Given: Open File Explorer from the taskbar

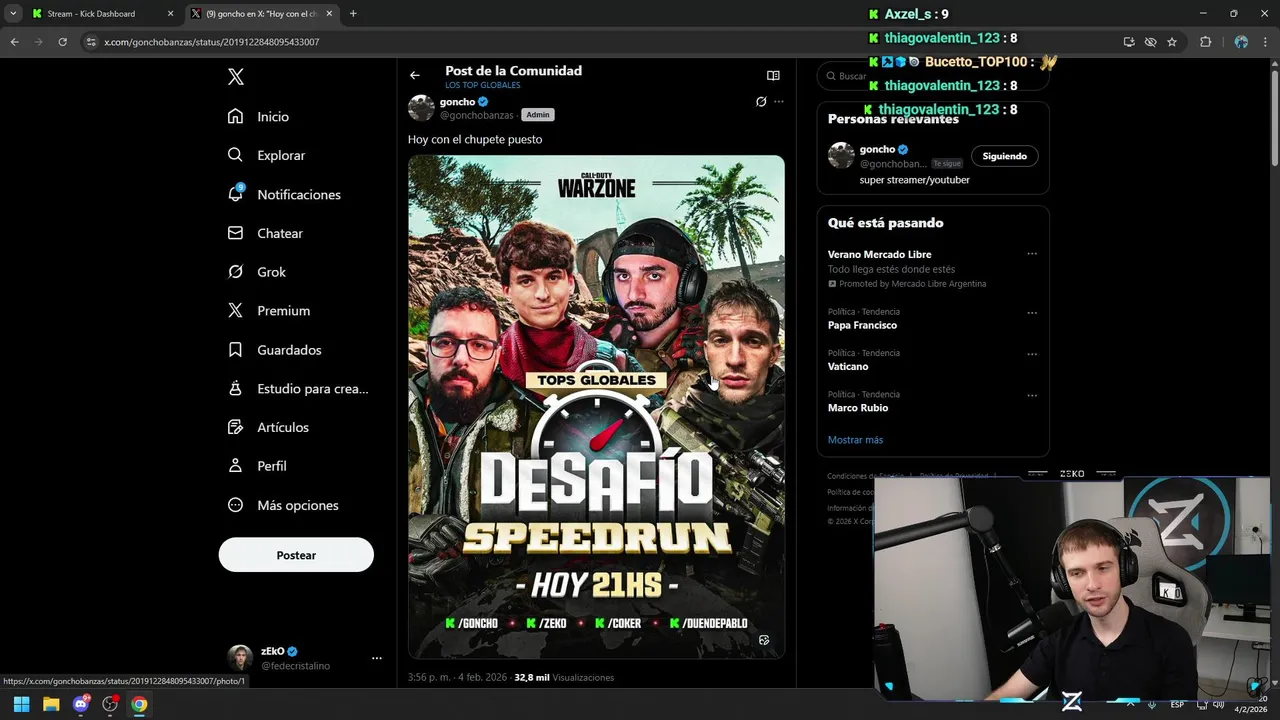Looking at the screenshot, I should point(51,704).
